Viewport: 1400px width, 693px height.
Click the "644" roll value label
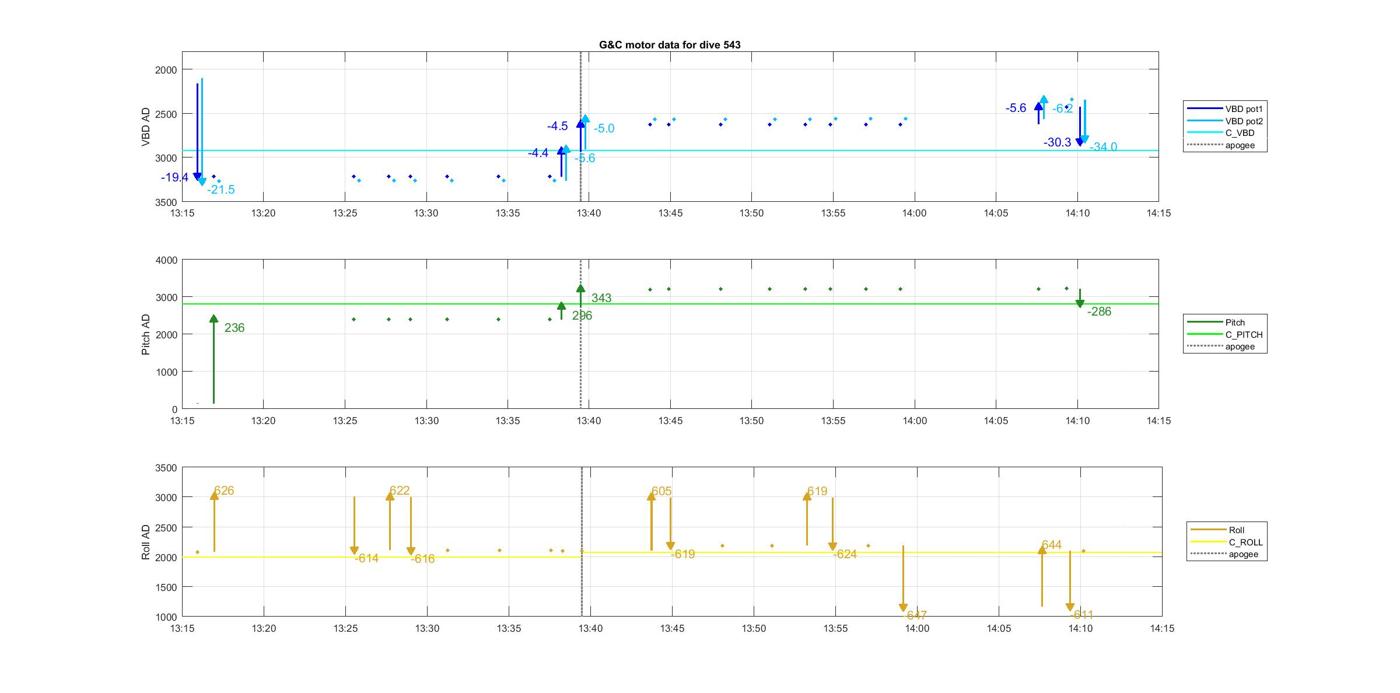[x=1051, y=545]
